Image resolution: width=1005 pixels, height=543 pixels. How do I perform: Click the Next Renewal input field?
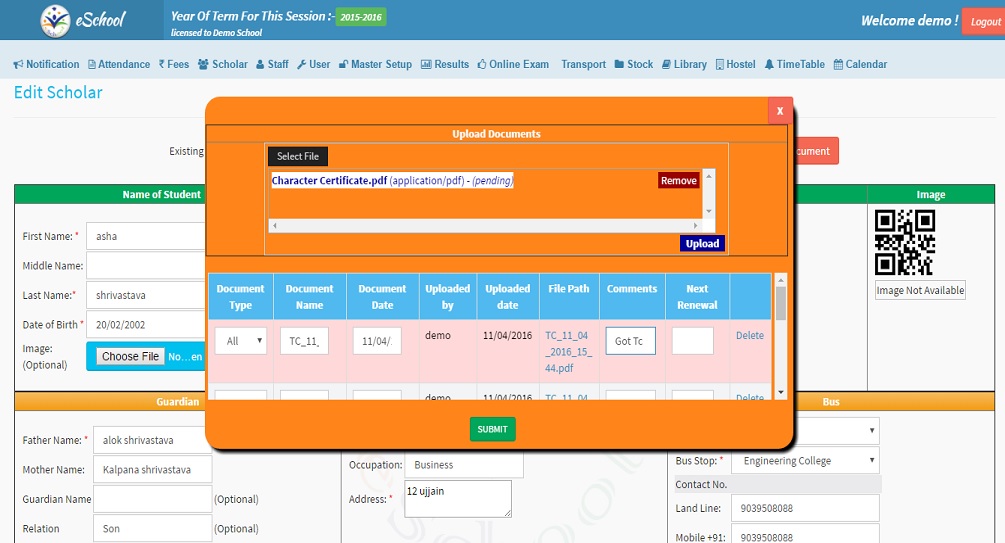click(x=692, y=341)
